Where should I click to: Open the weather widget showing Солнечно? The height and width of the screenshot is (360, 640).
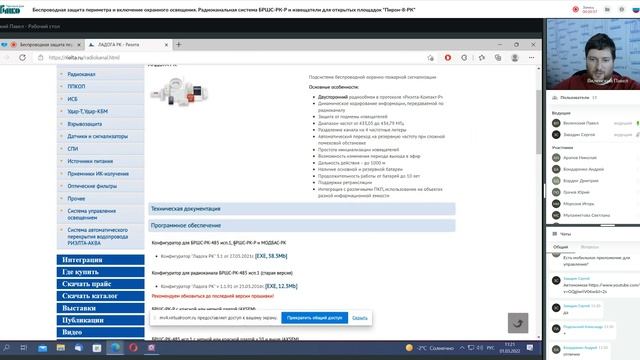coord(429,348)
